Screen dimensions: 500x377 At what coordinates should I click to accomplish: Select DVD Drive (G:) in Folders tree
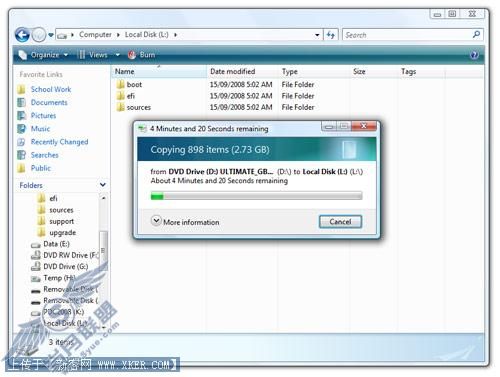[x=66, y=267]
